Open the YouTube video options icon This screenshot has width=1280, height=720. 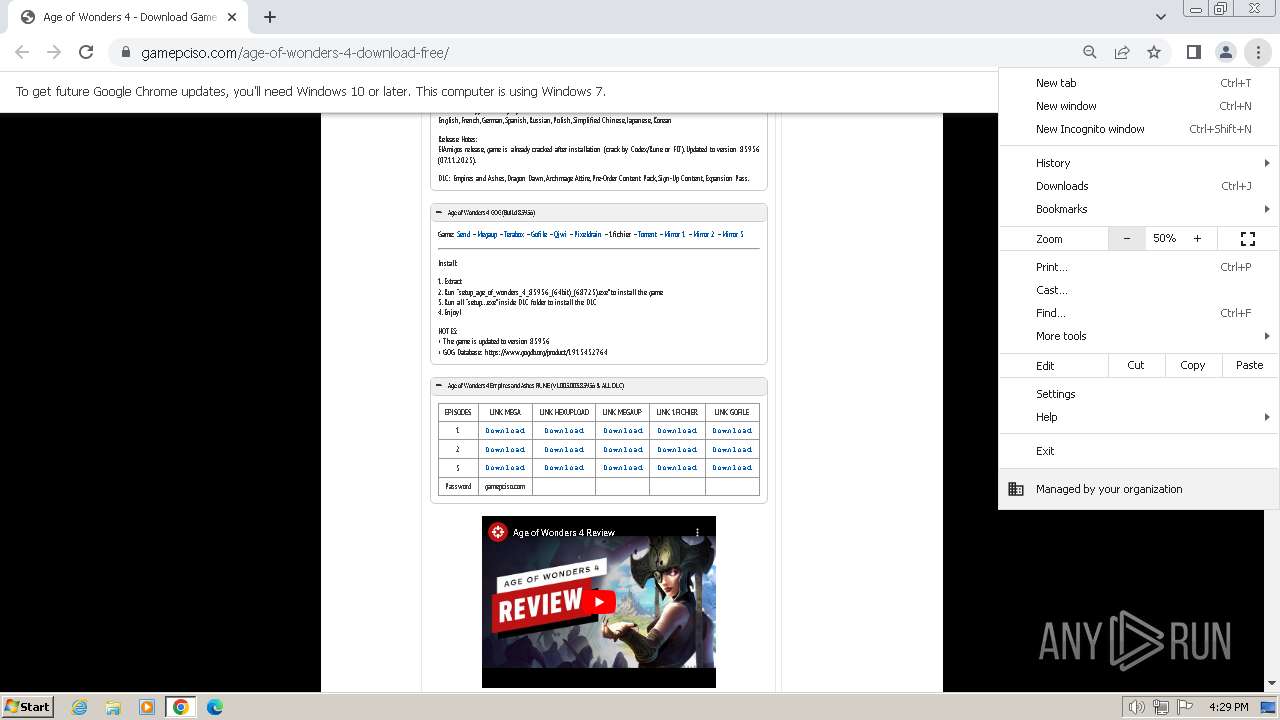tap(698, 532)
